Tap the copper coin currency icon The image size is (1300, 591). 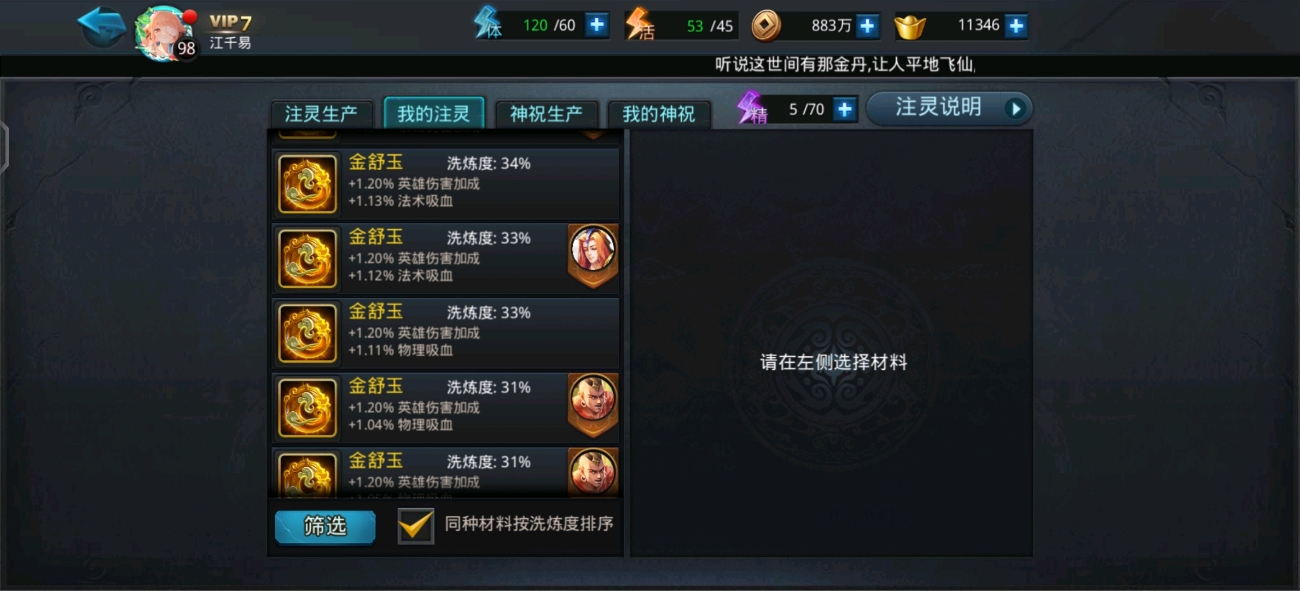click(766, 25)
